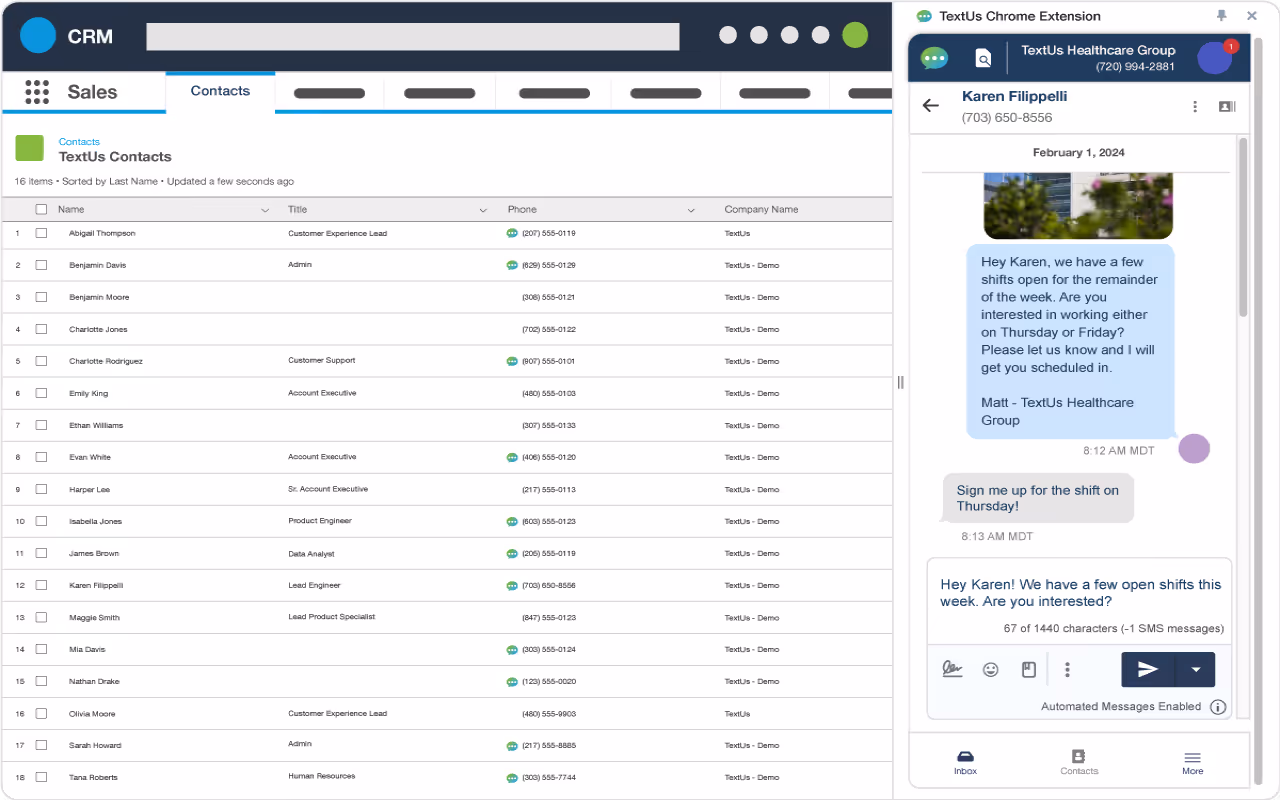Switch to the Contacts tab in the extension
The height and width of the screenshot is (800, 1280).
tap(1079, 760)
